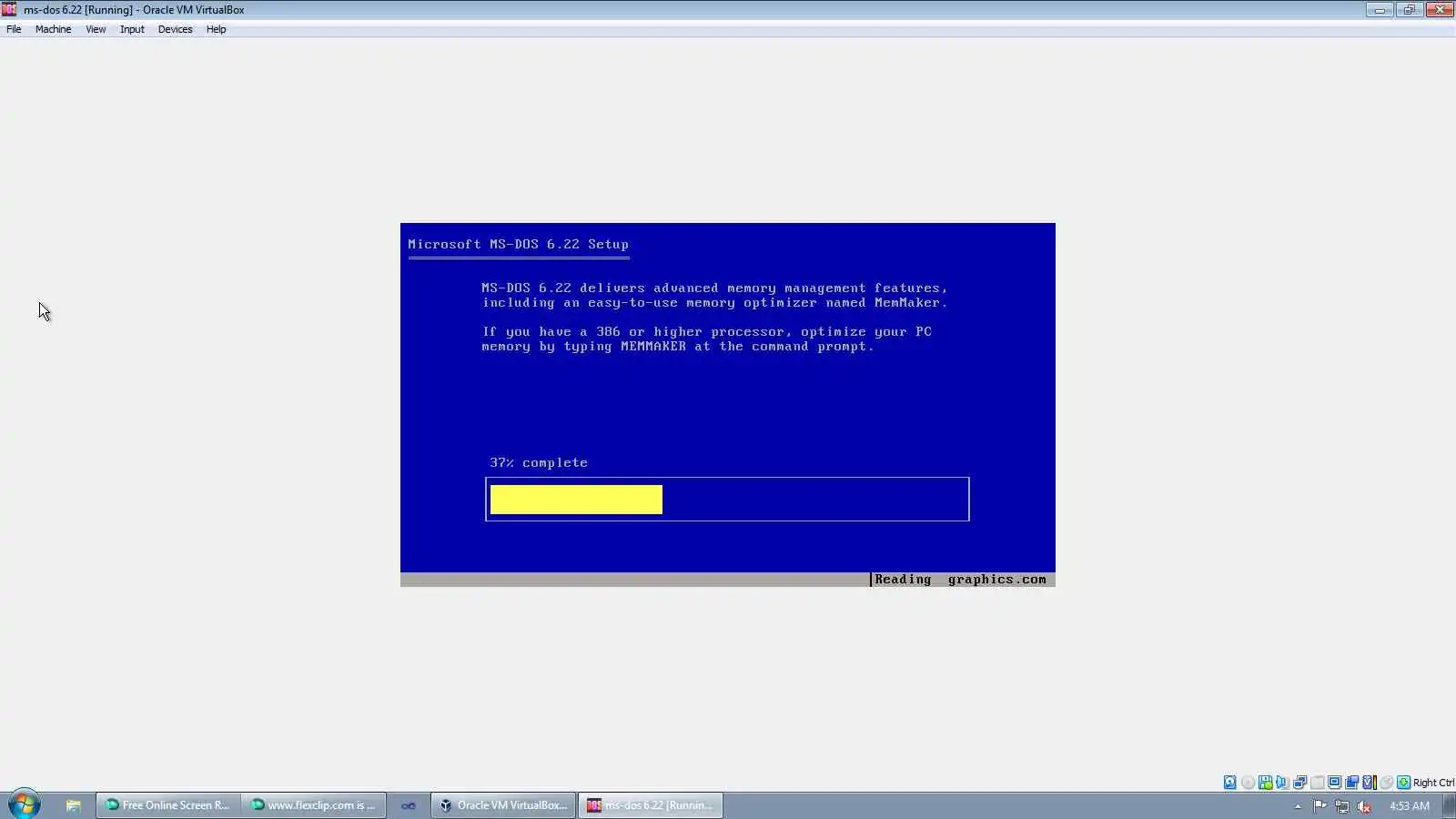Open the Action Center flag icon
The width and height of the screenshot is (1456, 819).
1319,806
